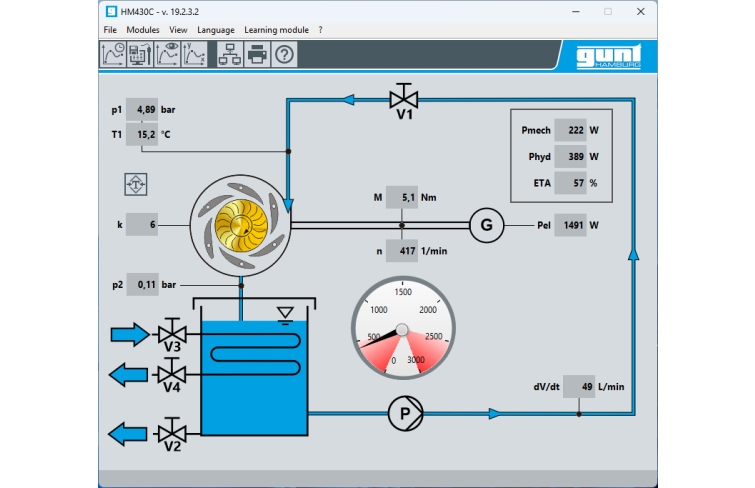
Task: Open the View menu
Action: coord(178,30)
